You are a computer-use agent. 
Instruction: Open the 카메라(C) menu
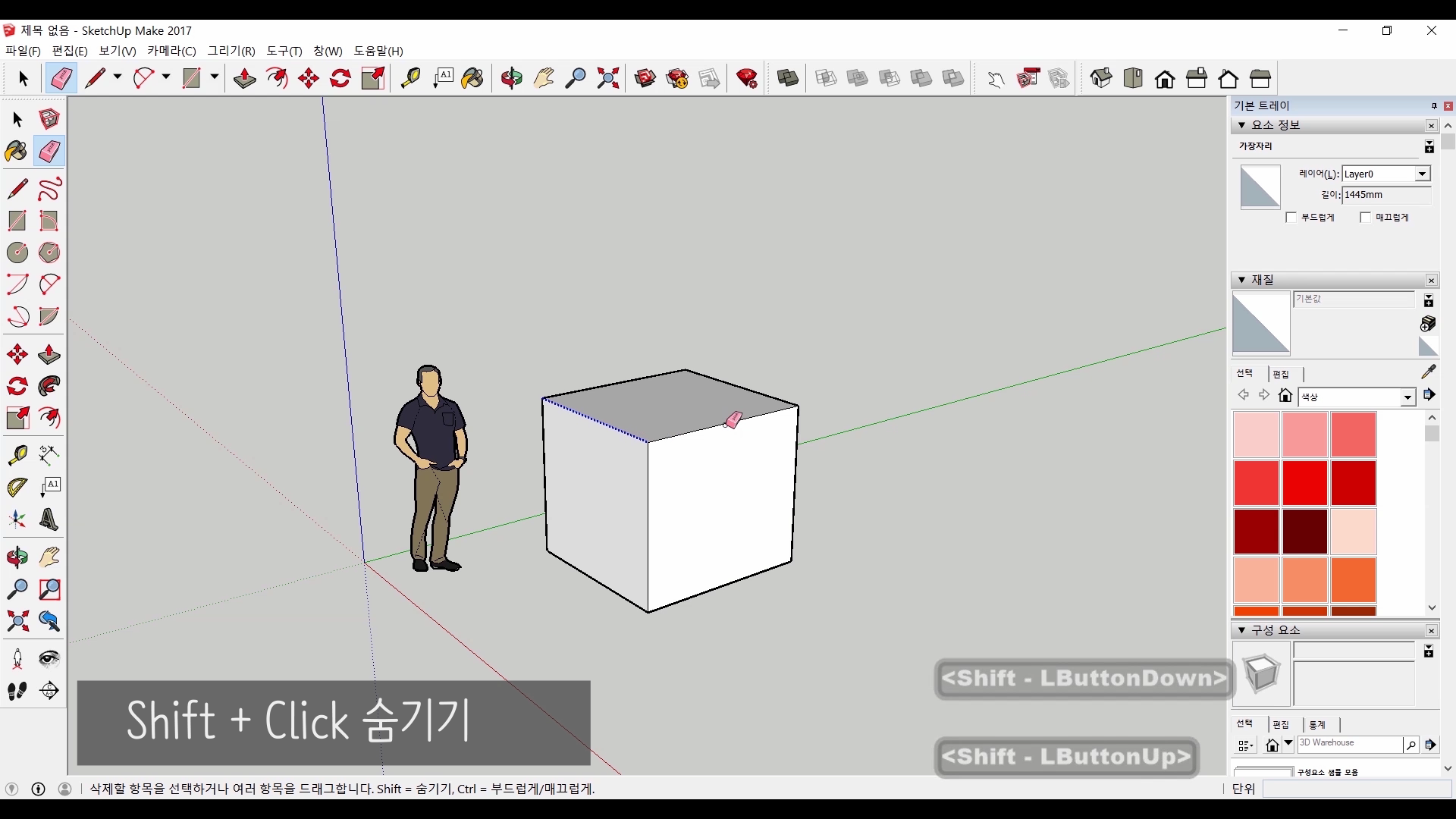pyautogui.click(x=171, y=51)
